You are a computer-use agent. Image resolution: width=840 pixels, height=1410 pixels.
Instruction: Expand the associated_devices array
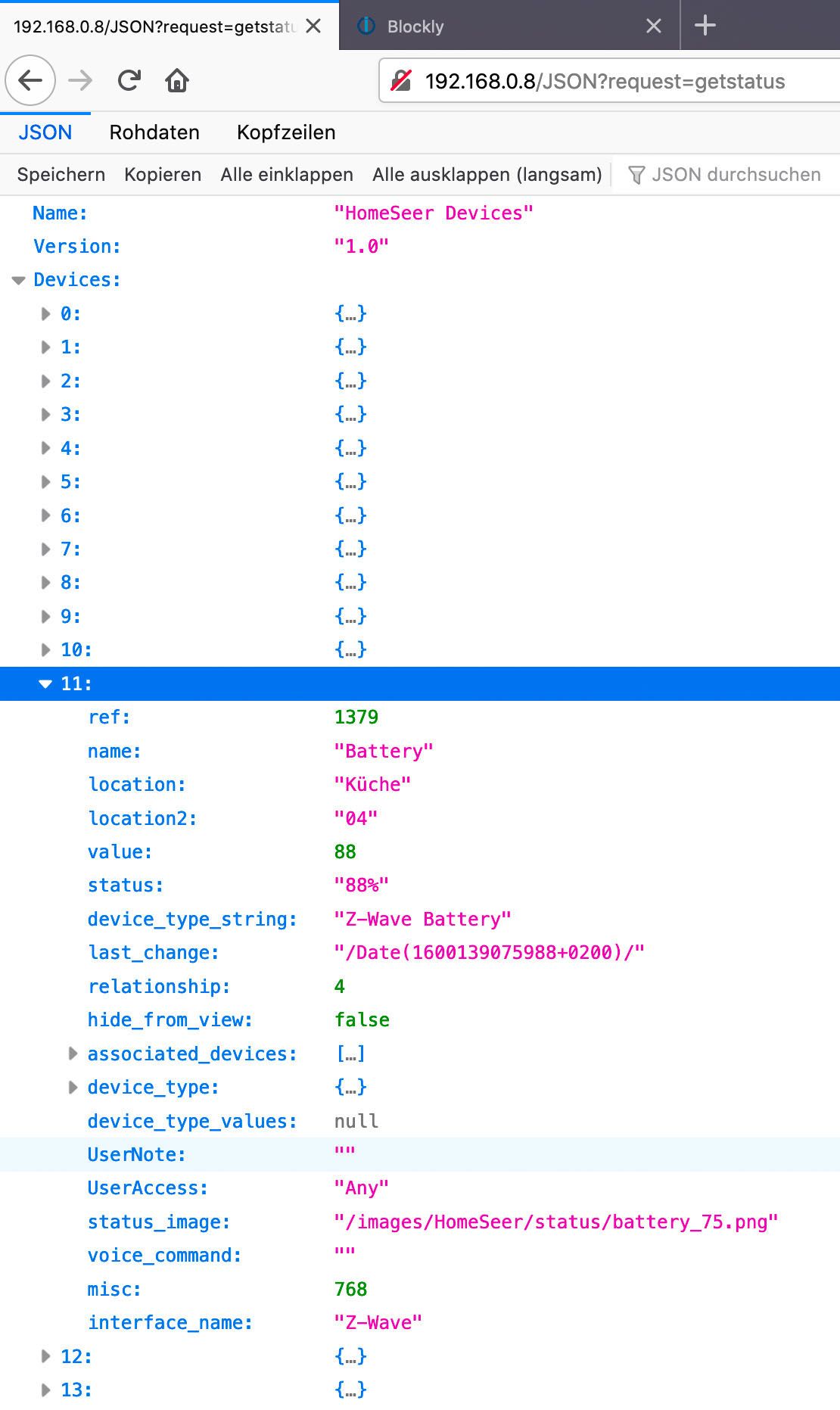click(x=73, y=1053)
